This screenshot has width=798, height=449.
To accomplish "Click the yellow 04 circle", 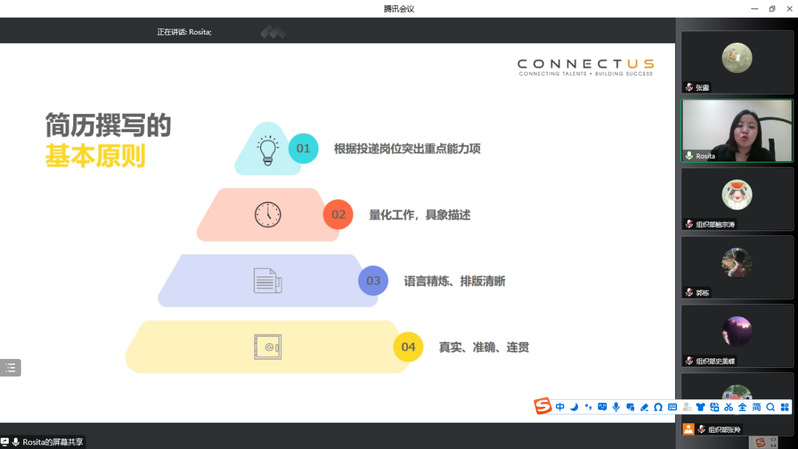I will point(408,347).
